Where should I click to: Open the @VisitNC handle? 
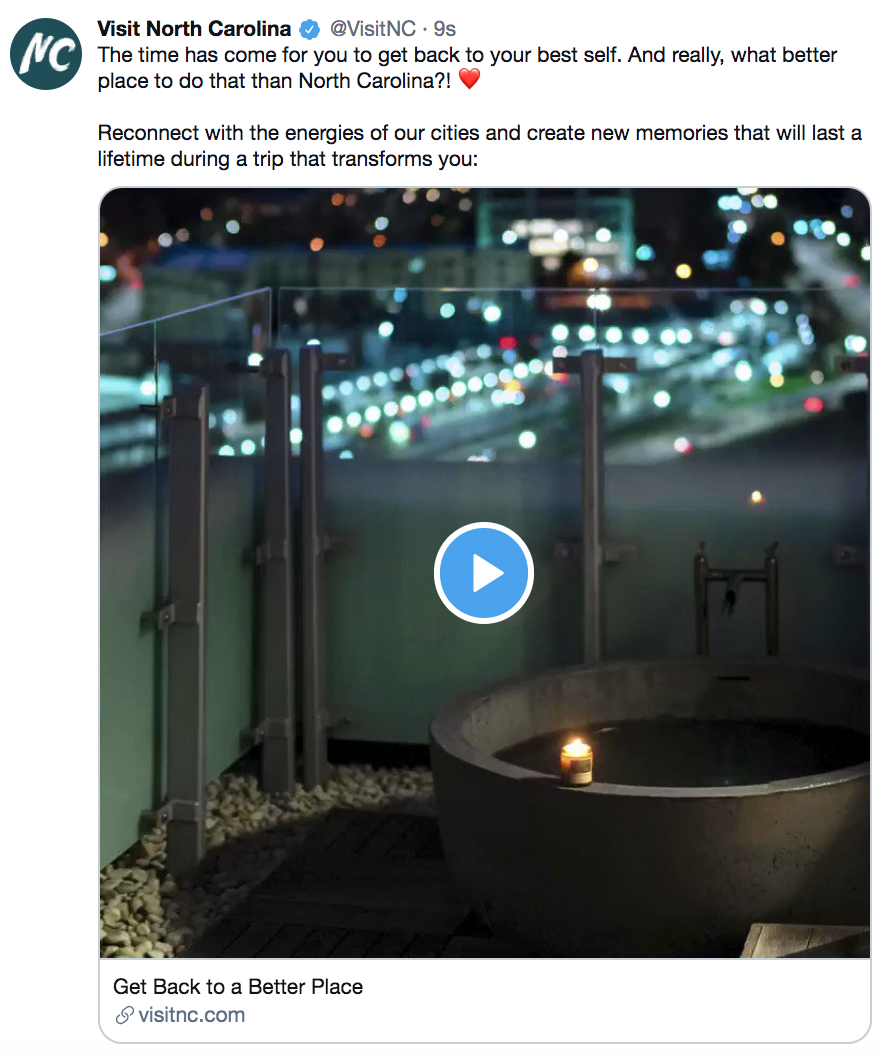click(372, 29)
